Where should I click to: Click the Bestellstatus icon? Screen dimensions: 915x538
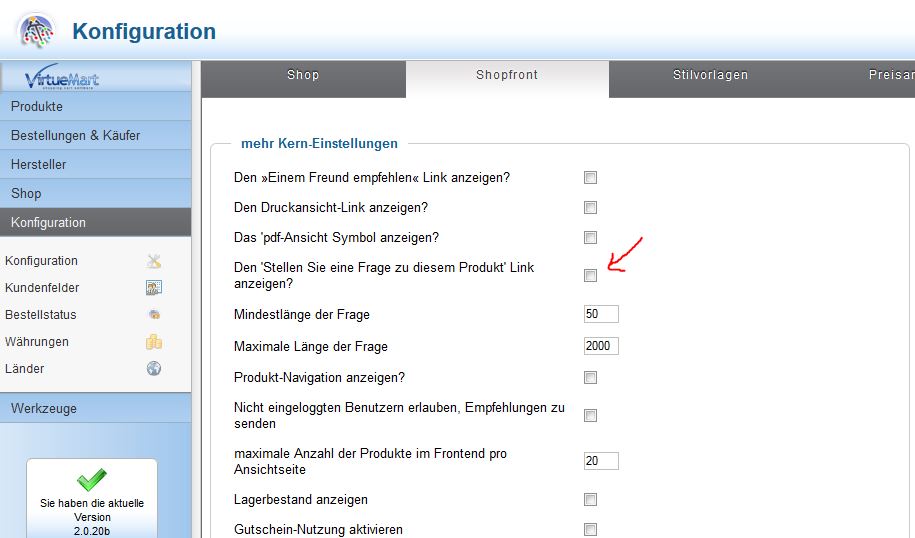click(153, 315)
